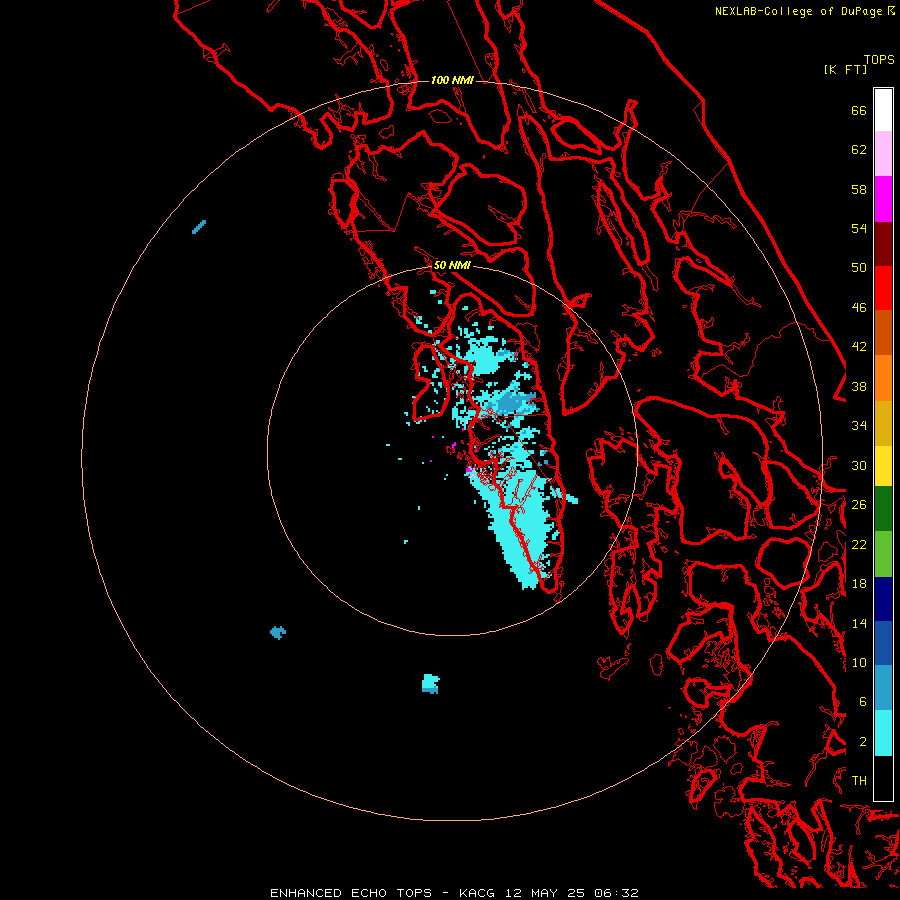Click the legend value 22

859,544
